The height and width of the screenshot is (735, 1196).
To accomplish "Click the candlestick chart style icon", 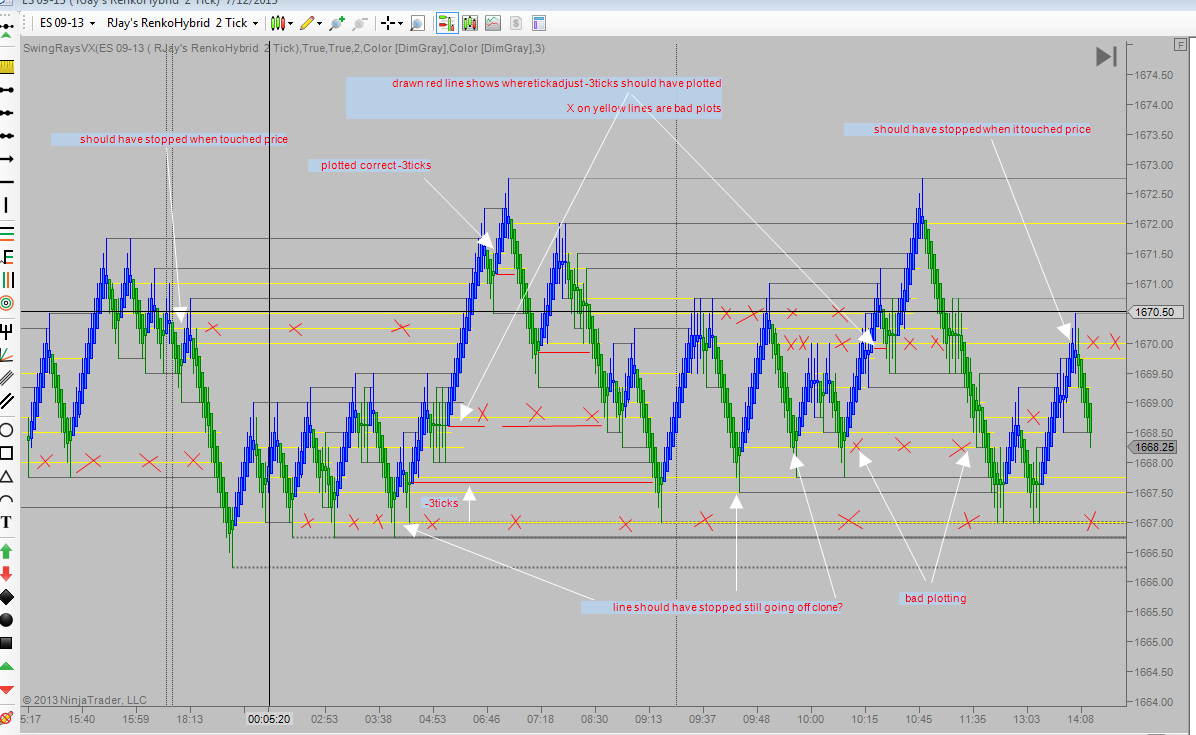I will click(278, 23).
